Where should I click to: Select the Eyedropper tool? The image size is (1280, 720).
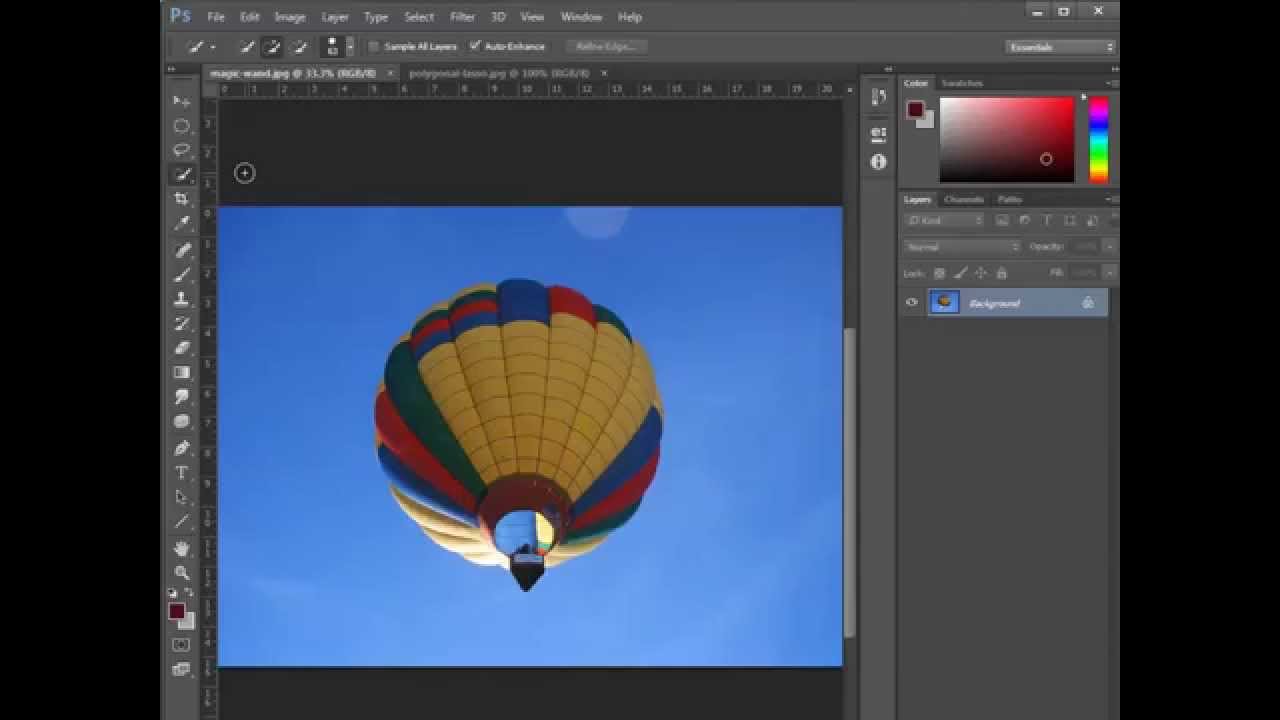click(x=181, y=224)
